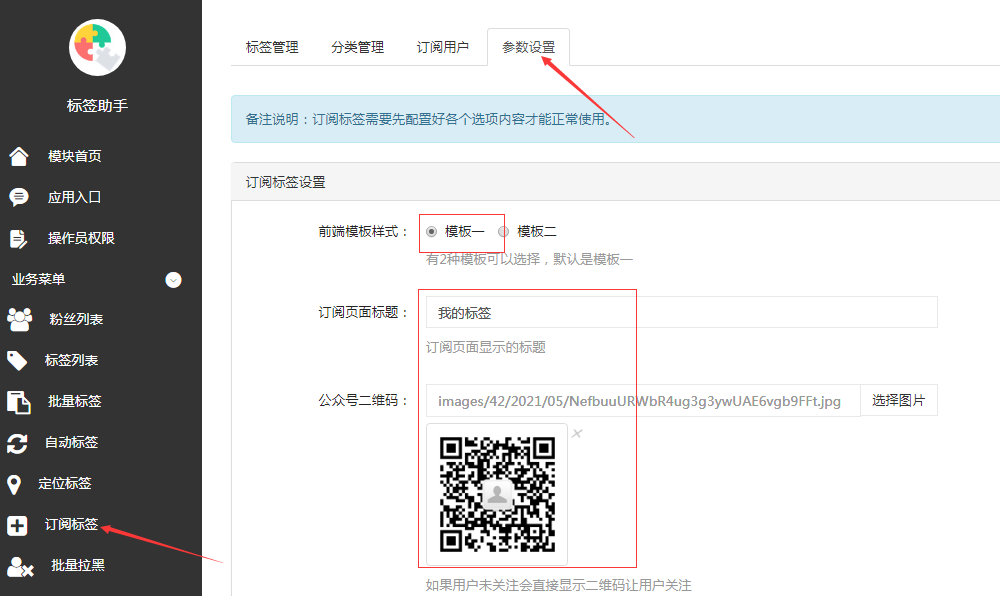
Task: Open 模块首页 in the sidebar
Action: coord(75,156)
